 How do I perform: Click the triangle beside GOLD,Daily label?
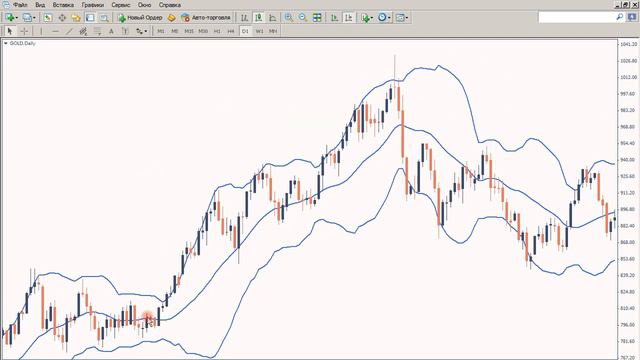pyautogui.click(x=6, y=43)
